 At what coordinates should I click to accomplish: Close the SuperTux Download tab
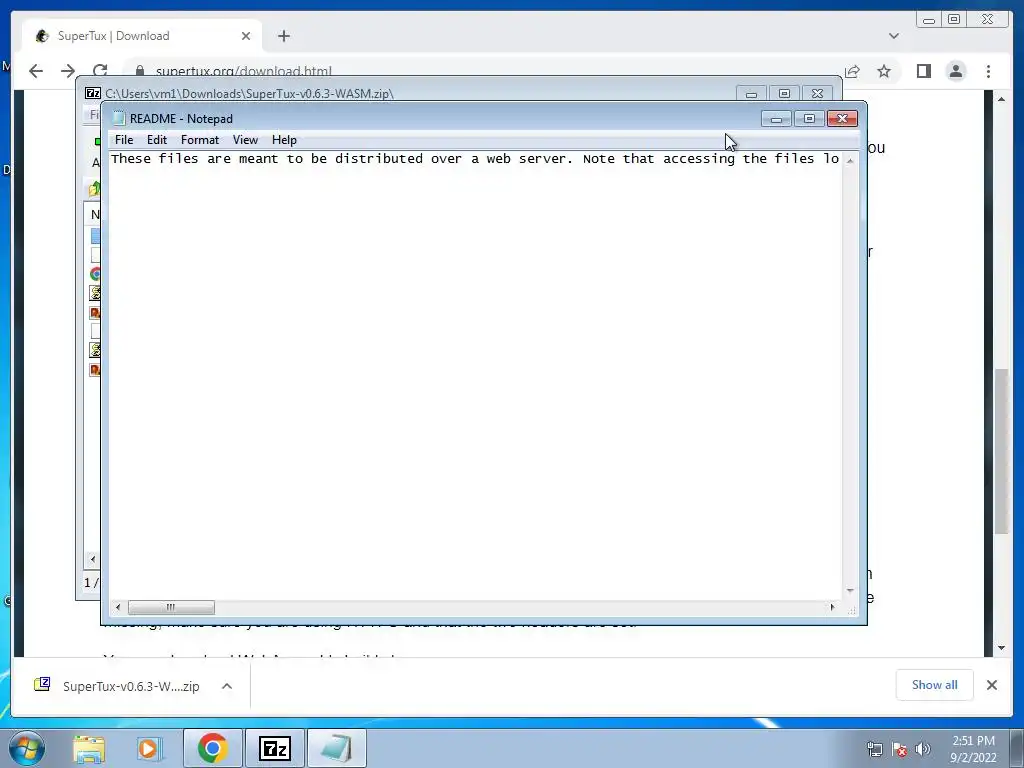246,36
